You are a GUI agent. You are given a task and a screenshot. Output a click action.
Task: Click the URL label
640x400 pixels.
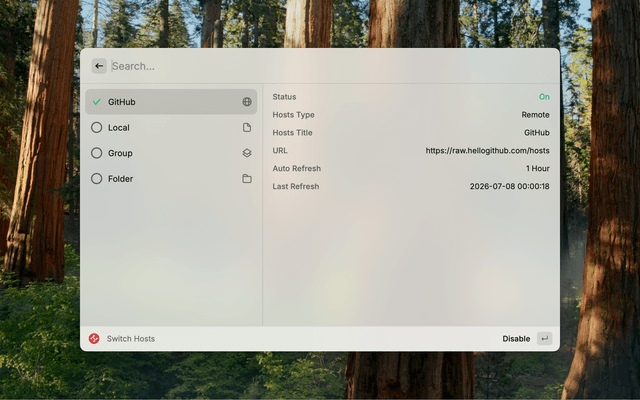[x=280, y=151]
